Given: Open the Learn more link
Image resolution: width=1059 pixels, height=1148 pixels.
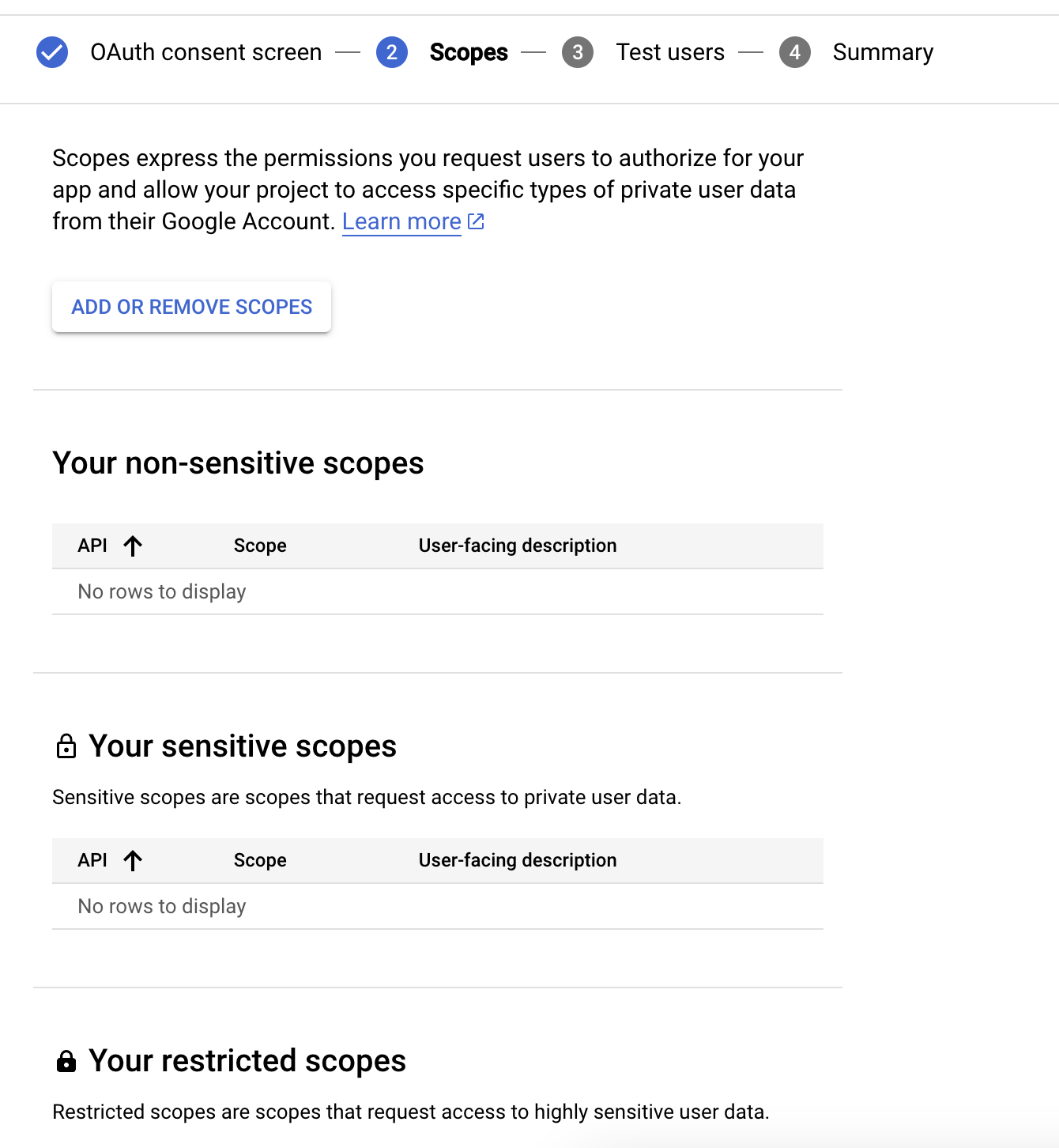Looking at the screenshot, I should coord(401,221).
